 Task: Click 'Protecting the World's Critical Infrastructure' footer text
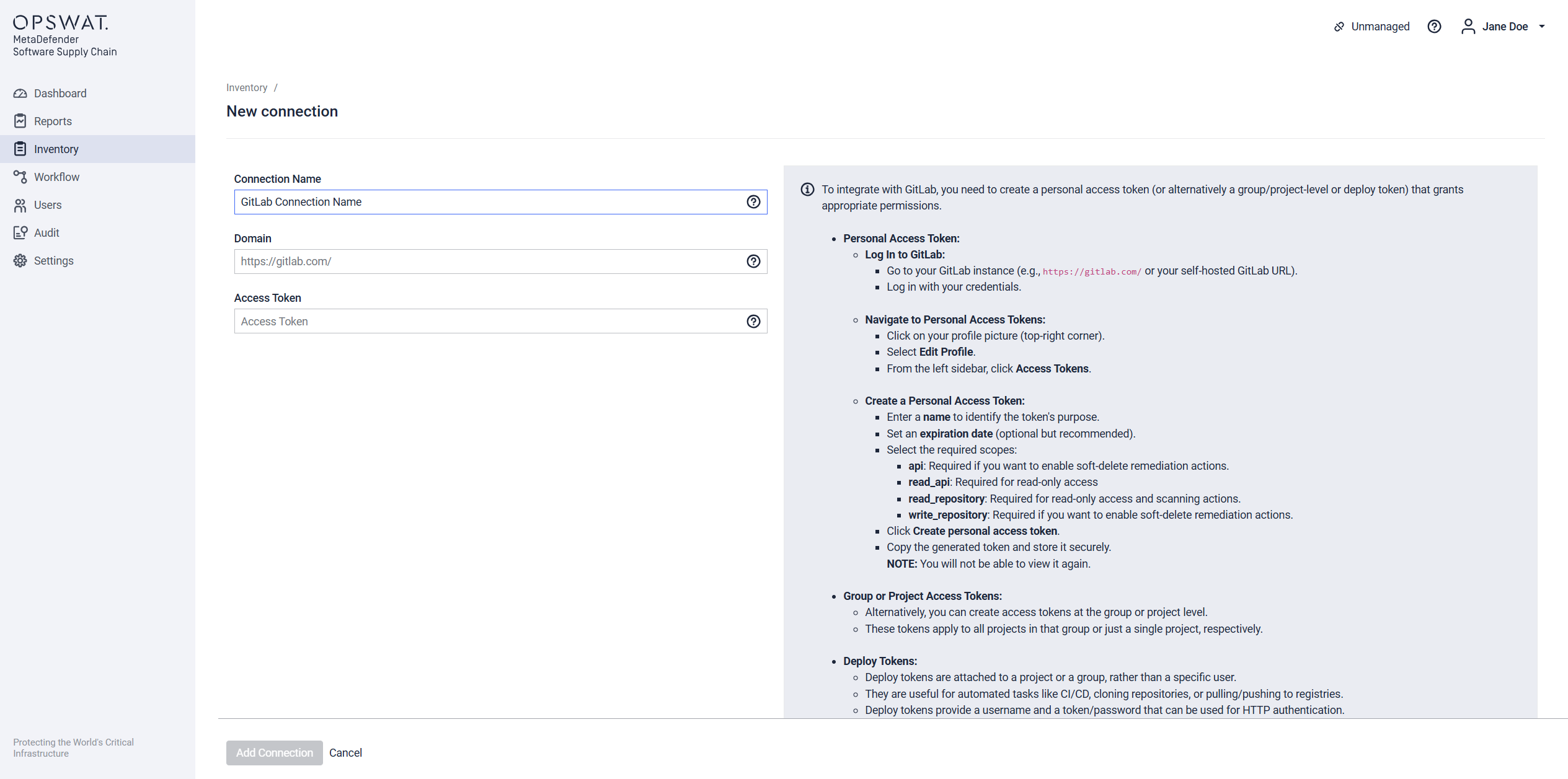(73, 748)
